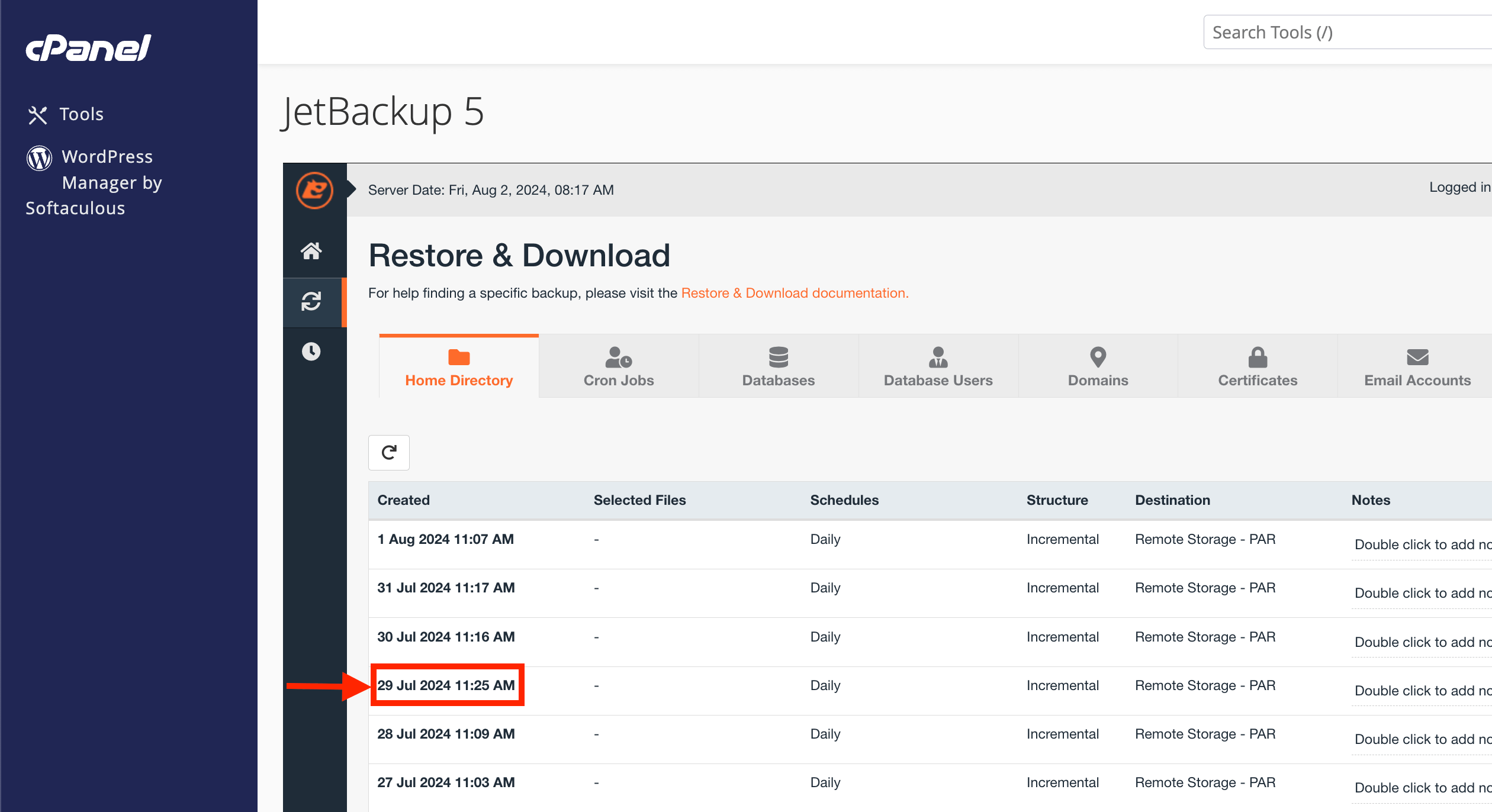Select the 27 Jul 2024 11:03 AM backup
Screen dimensions: 1492x812
coord(446,782)
